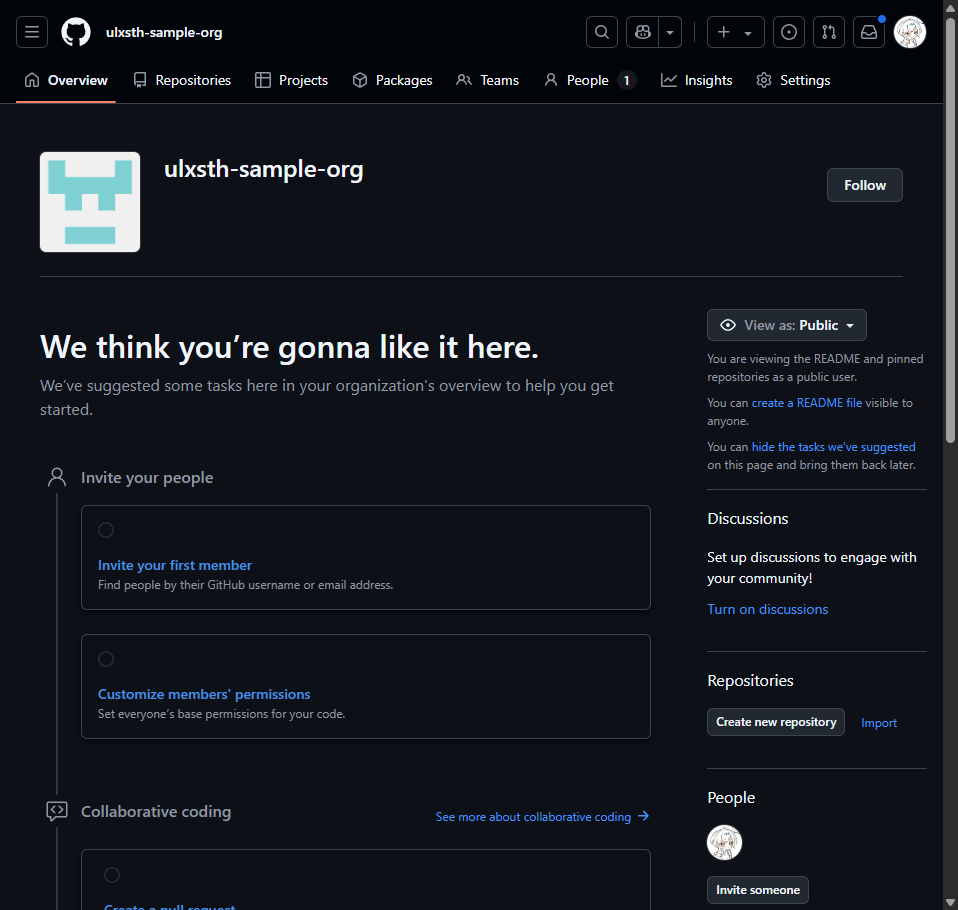Click the create a README file link
Screen dimensions: 958x910
[x=806, y=403]
